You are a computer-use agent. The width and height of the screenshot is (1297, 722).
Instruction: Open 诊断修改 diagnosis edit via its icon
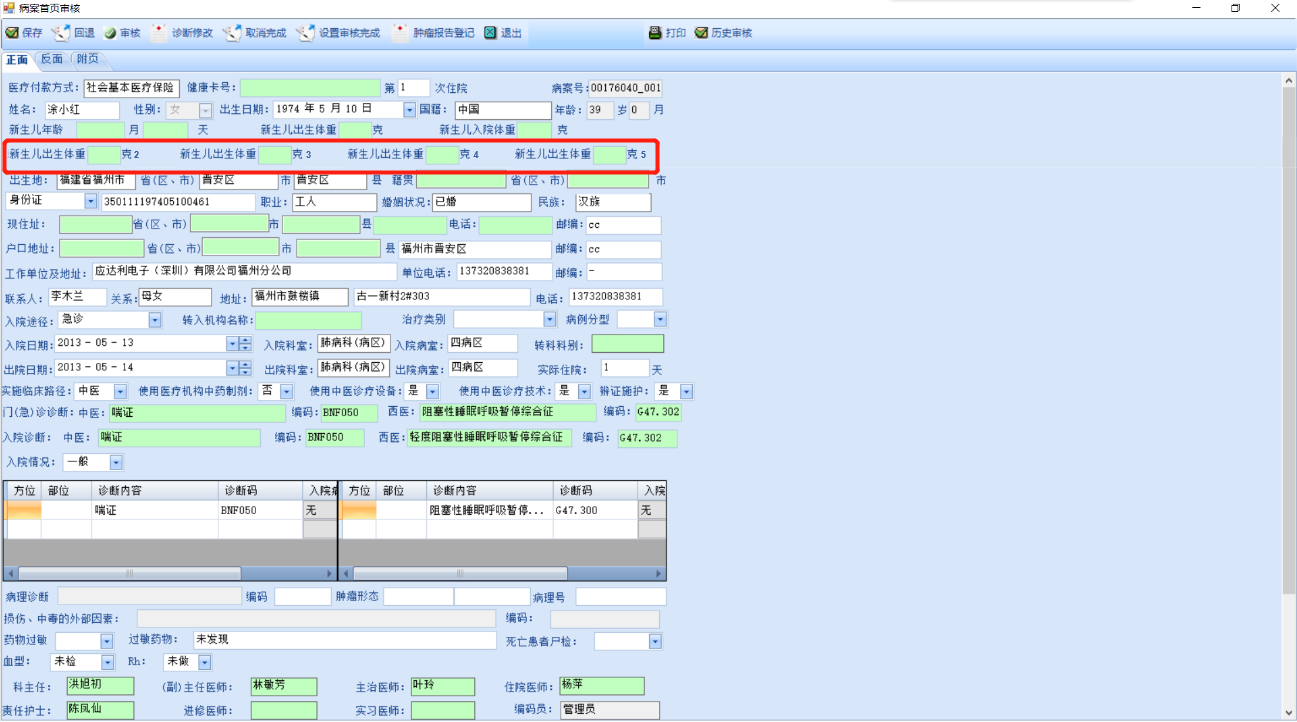159,33
